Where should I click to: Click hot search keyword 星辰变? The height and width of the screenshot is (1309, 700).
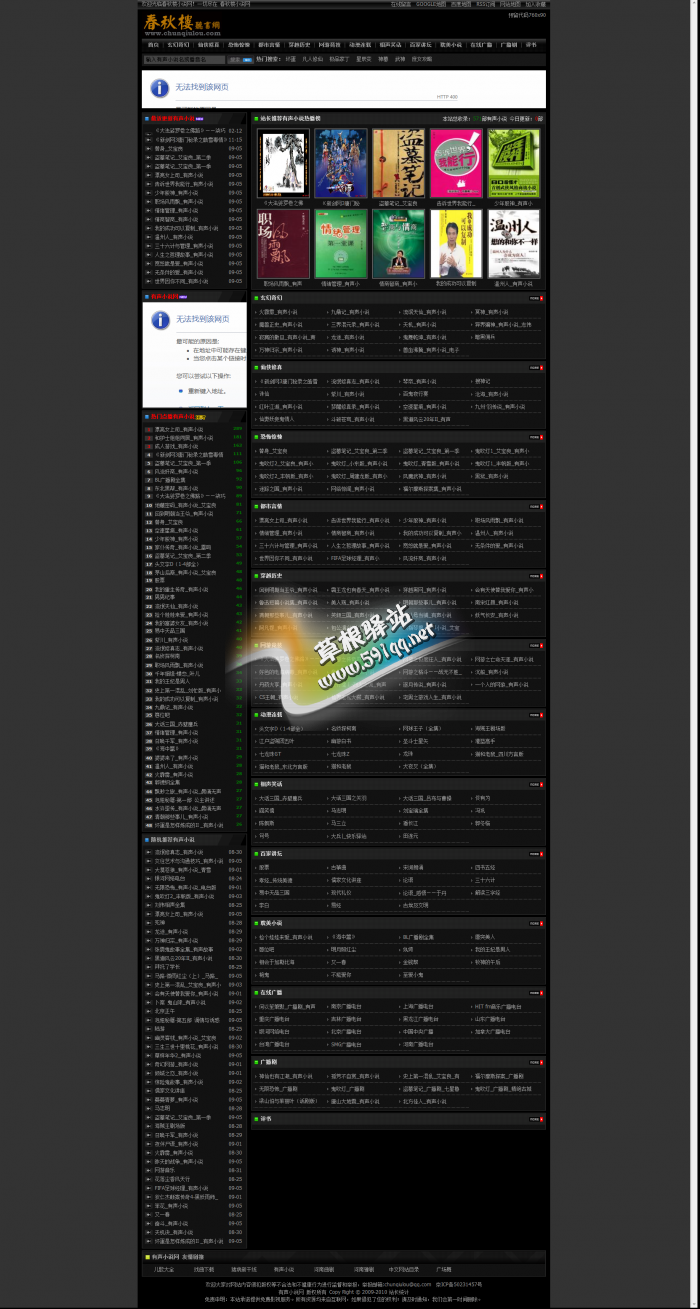(365, 60)
